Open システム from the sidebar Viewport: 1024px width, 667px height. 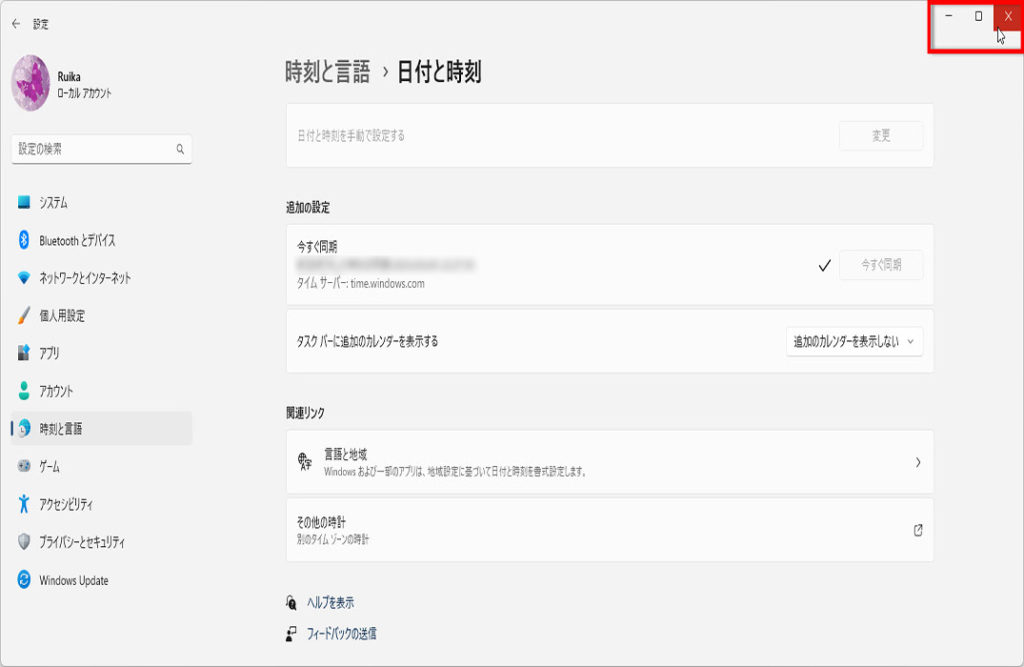53,203
